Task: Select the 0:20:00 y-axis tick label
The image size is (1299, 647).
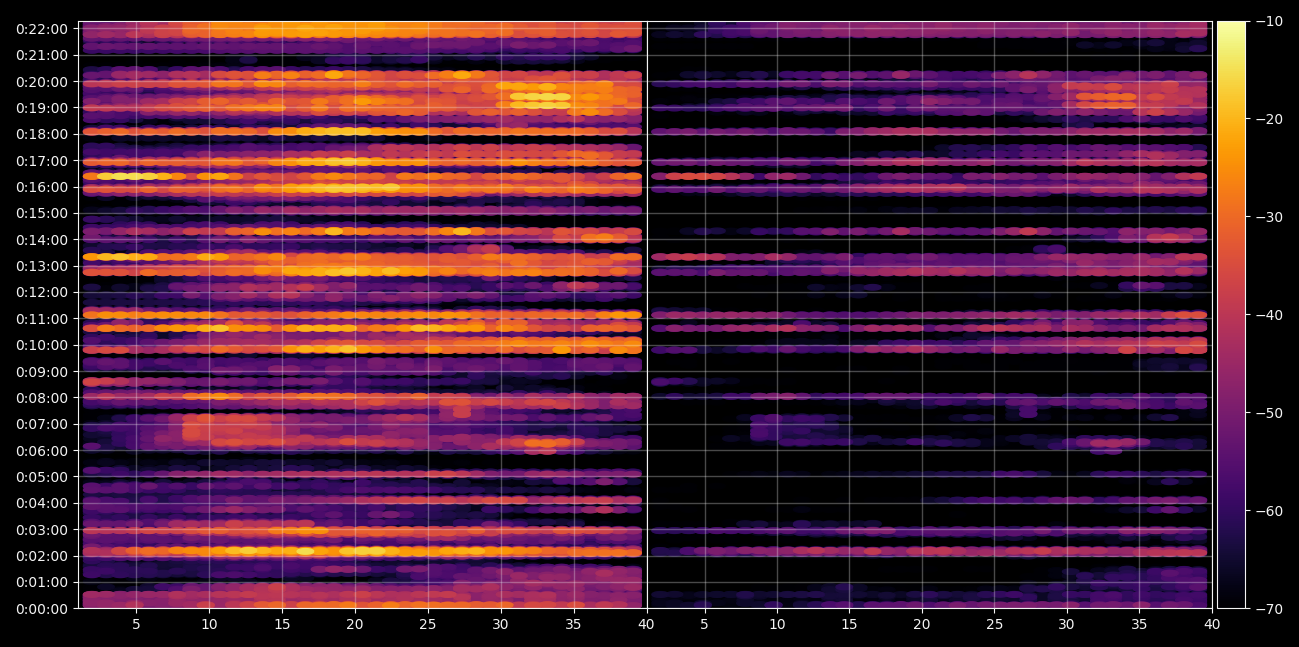Action: coord(42,82)
